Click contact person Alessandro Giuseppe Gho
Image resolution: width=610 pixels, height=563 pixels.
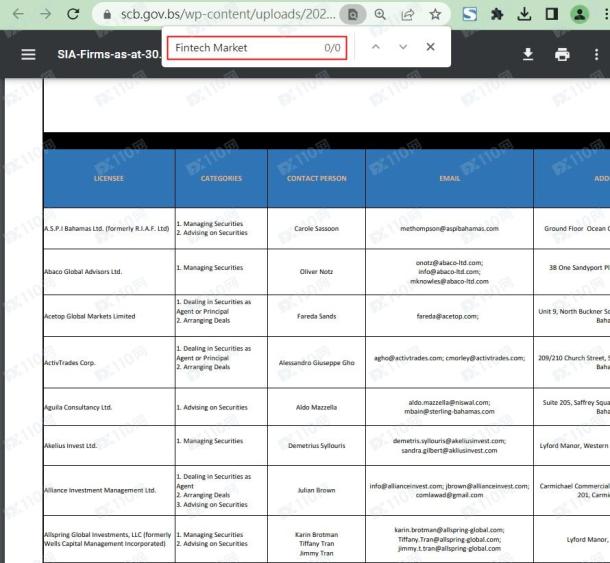[316, 363]
